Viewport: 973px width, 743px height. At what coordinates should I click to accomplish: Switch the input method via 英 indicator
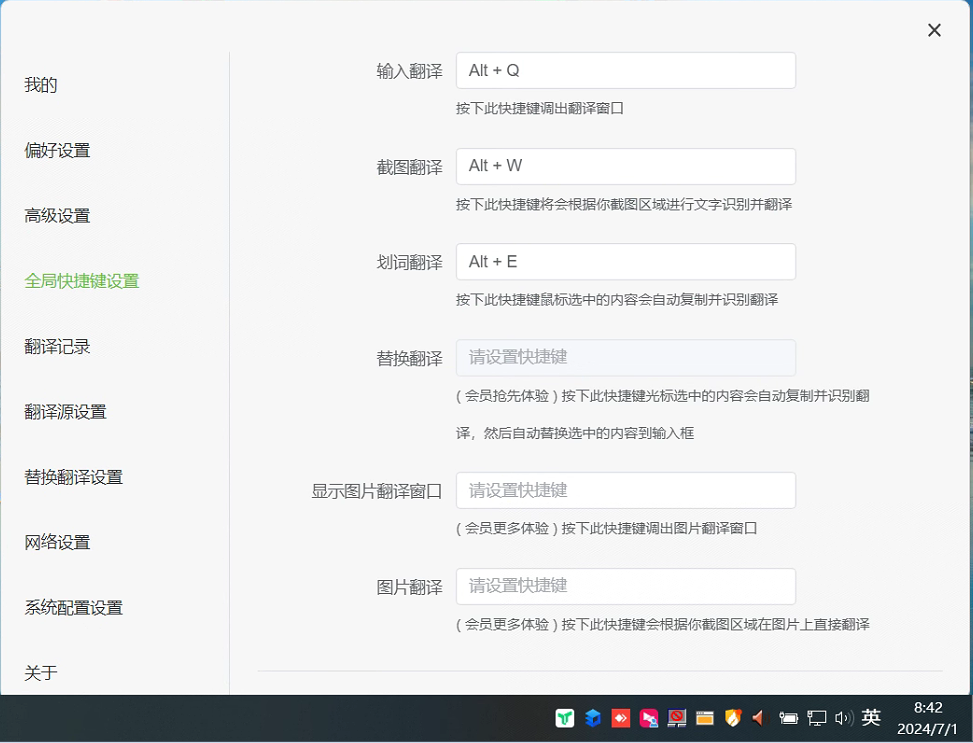coord(871,717)
